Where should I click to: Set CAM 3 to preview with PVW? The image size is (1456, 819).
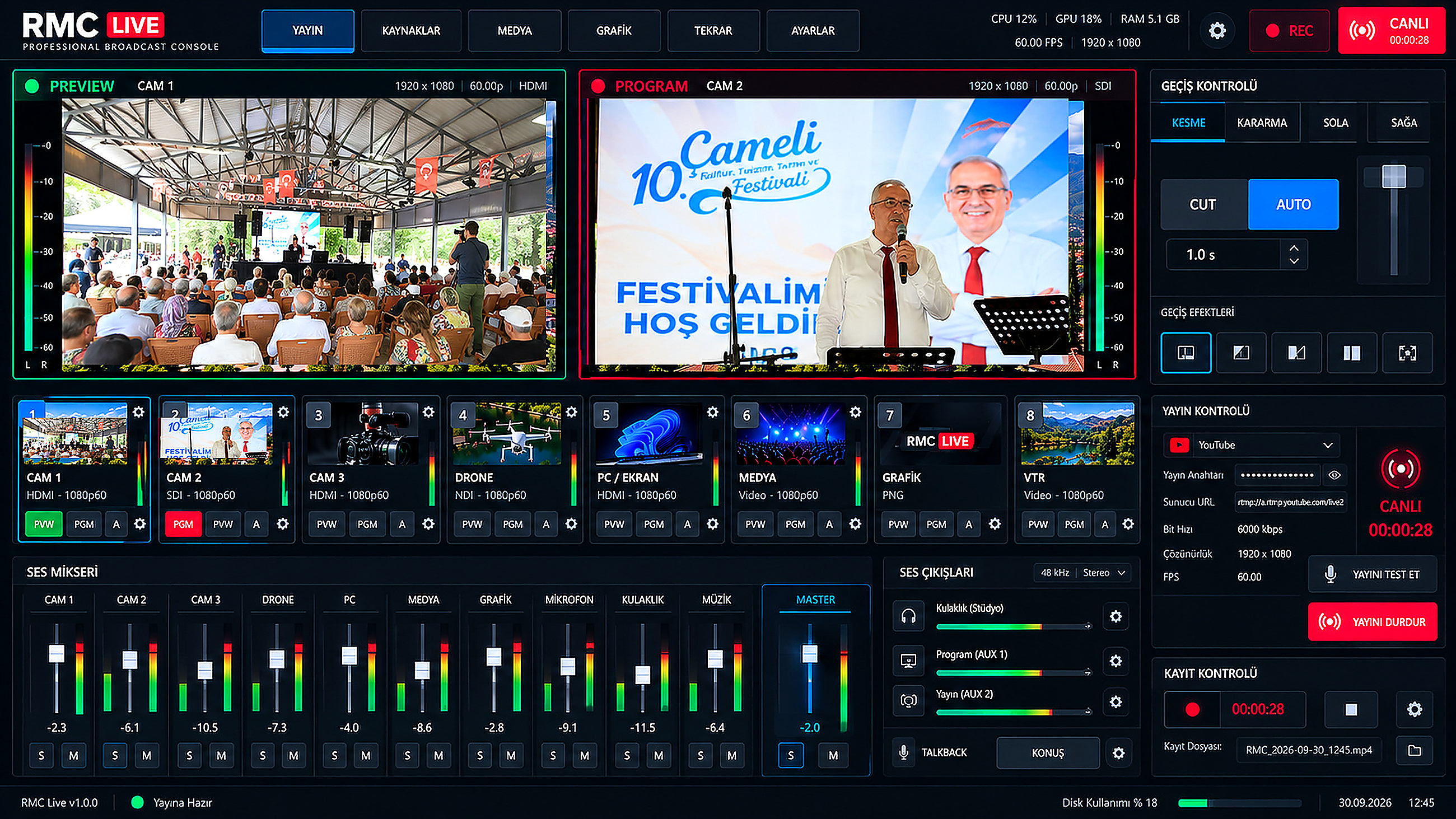[326, 525]
